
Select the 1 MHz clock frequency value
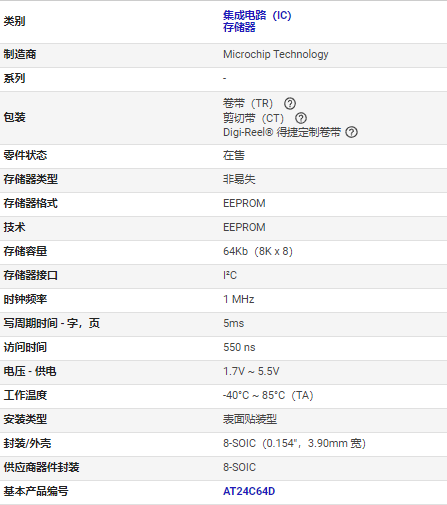[239, 299]
